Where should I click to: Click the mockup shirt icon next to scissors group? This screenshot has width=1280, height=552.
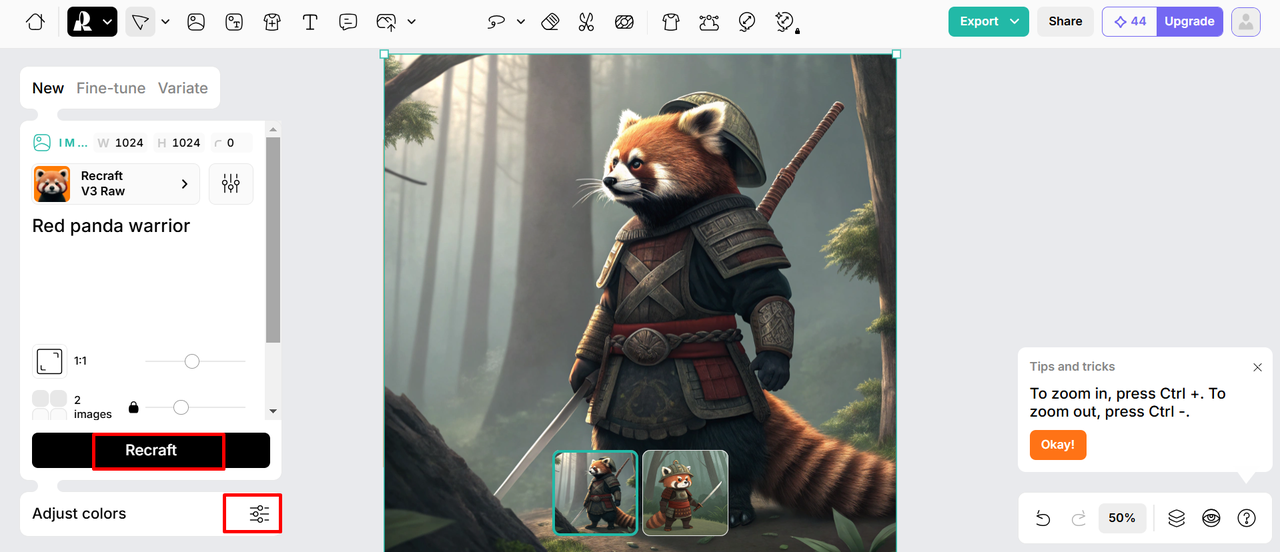pos(671,21)
